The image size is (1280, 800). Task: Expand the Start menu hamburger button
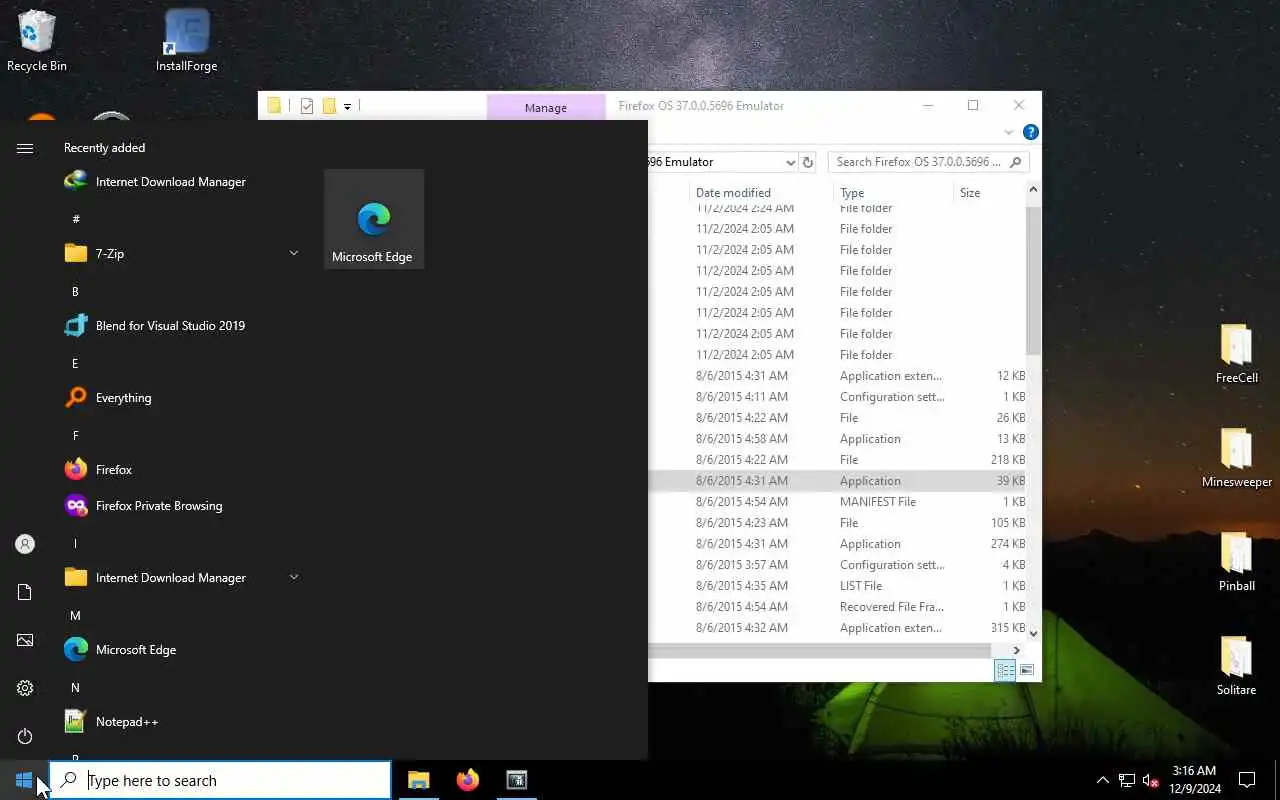tap(25, 148)
